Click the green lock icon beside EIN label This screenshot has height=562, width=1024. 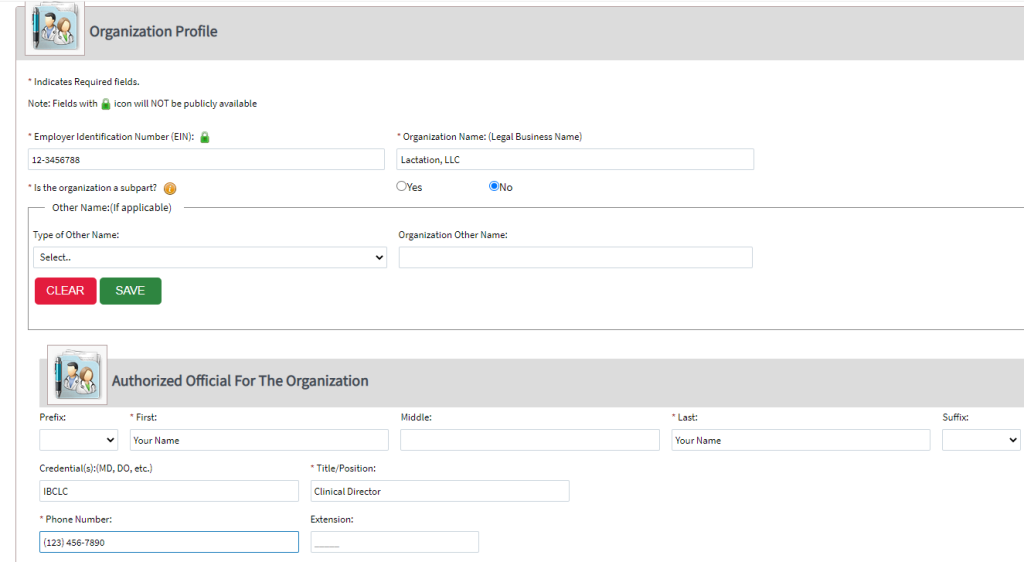coord(205,137)
